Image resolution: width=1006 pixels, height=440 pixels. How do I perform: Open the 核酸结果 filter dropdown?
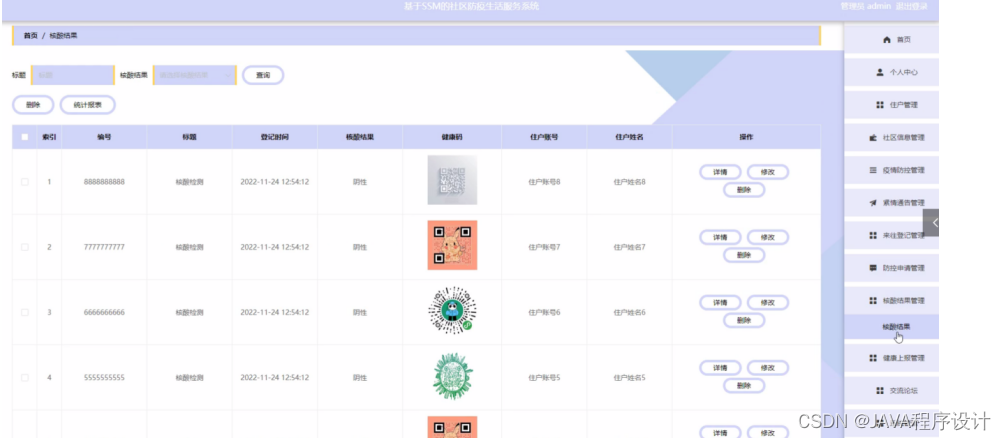[194, 75]
